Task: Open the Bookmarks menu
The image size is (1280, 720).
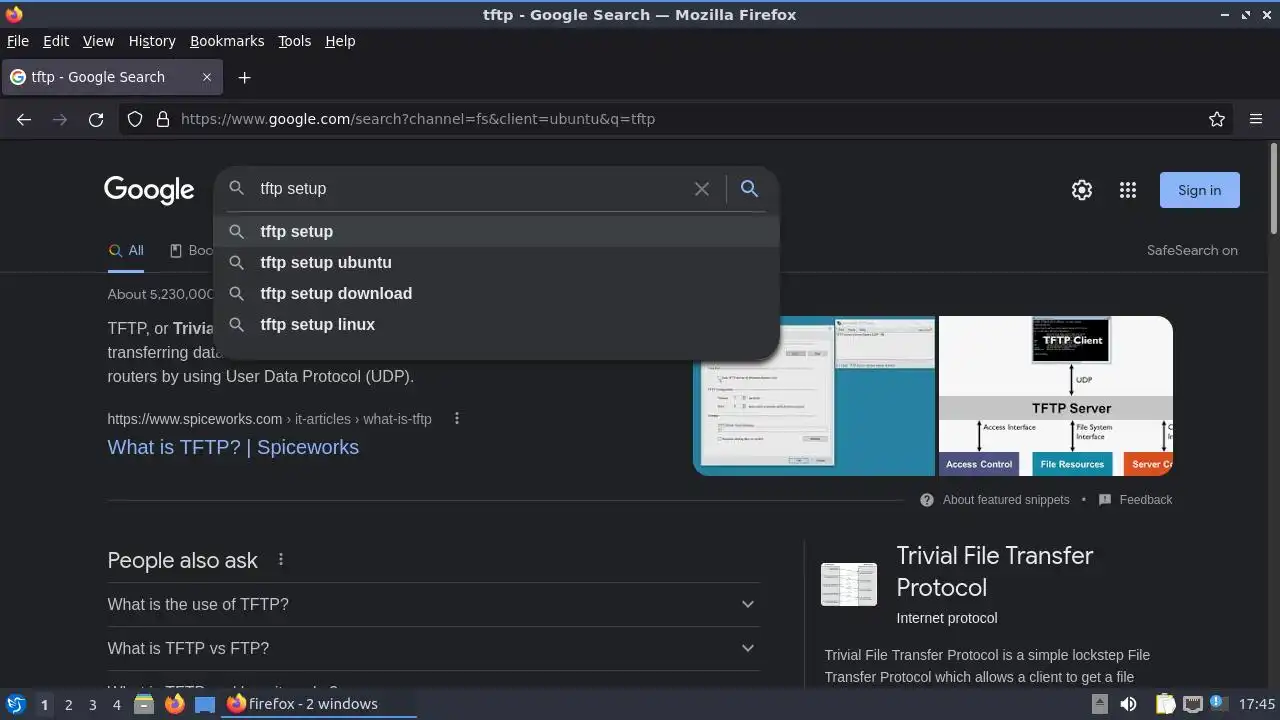Action: pyautogui.click(x=227, y=41)
